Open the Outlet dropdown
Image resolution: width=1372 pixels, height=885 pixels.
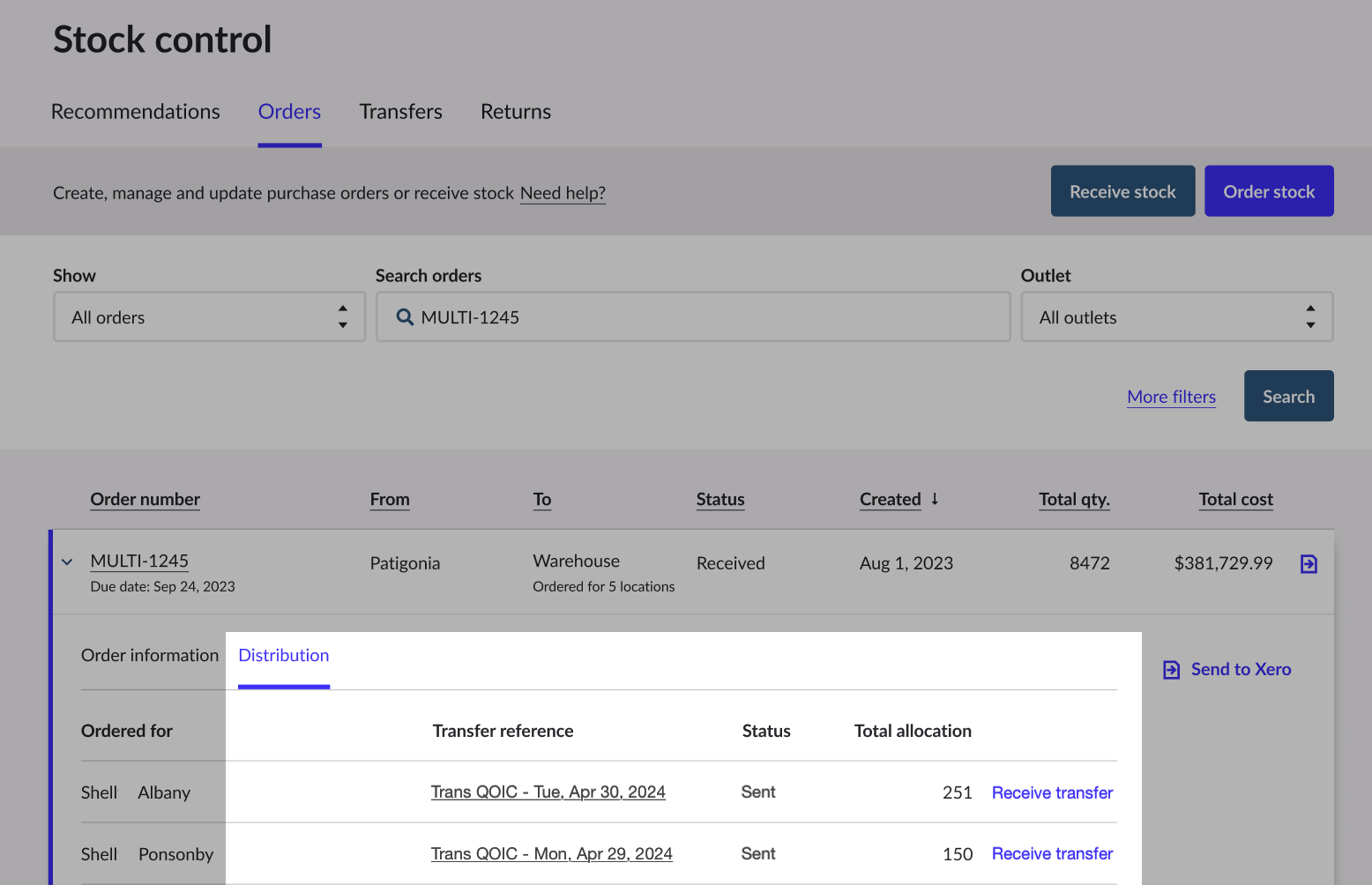[1175, 317]
